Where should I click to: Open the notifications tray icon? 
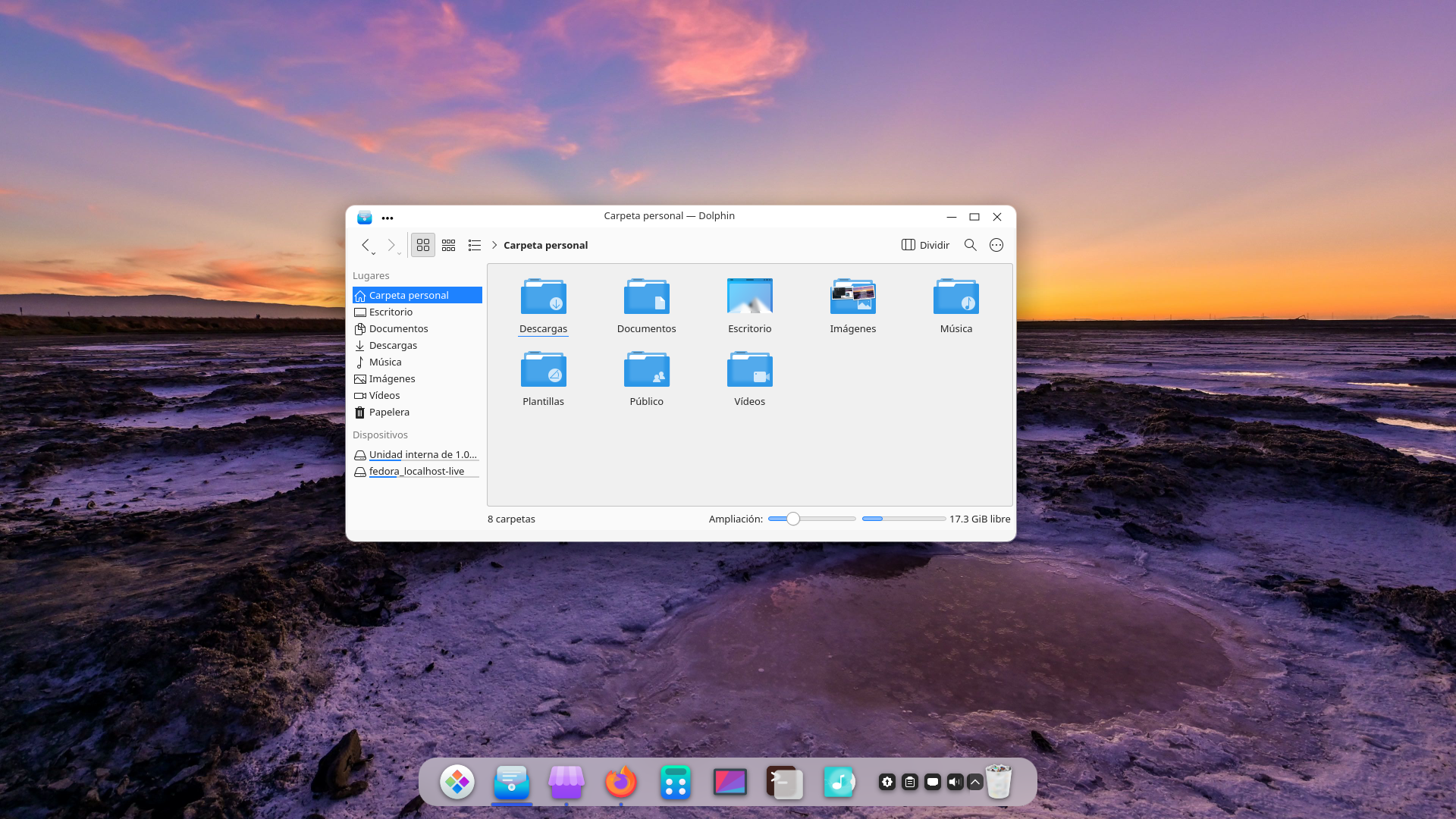(x=933, y=782)
